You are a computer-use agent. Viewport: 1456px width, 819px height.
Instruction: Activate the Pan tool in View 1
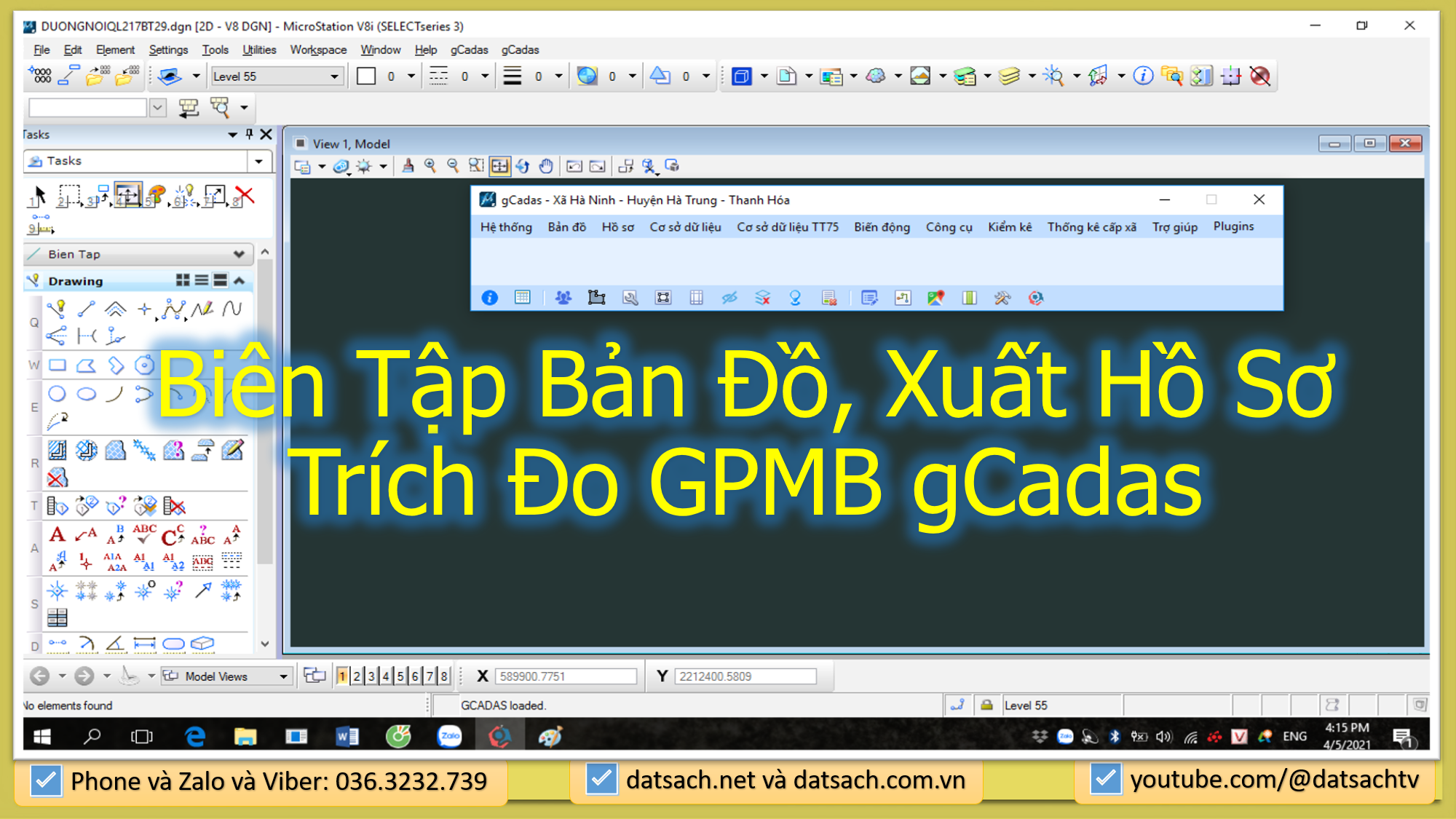pyautogui.click(x=546, y=166)
